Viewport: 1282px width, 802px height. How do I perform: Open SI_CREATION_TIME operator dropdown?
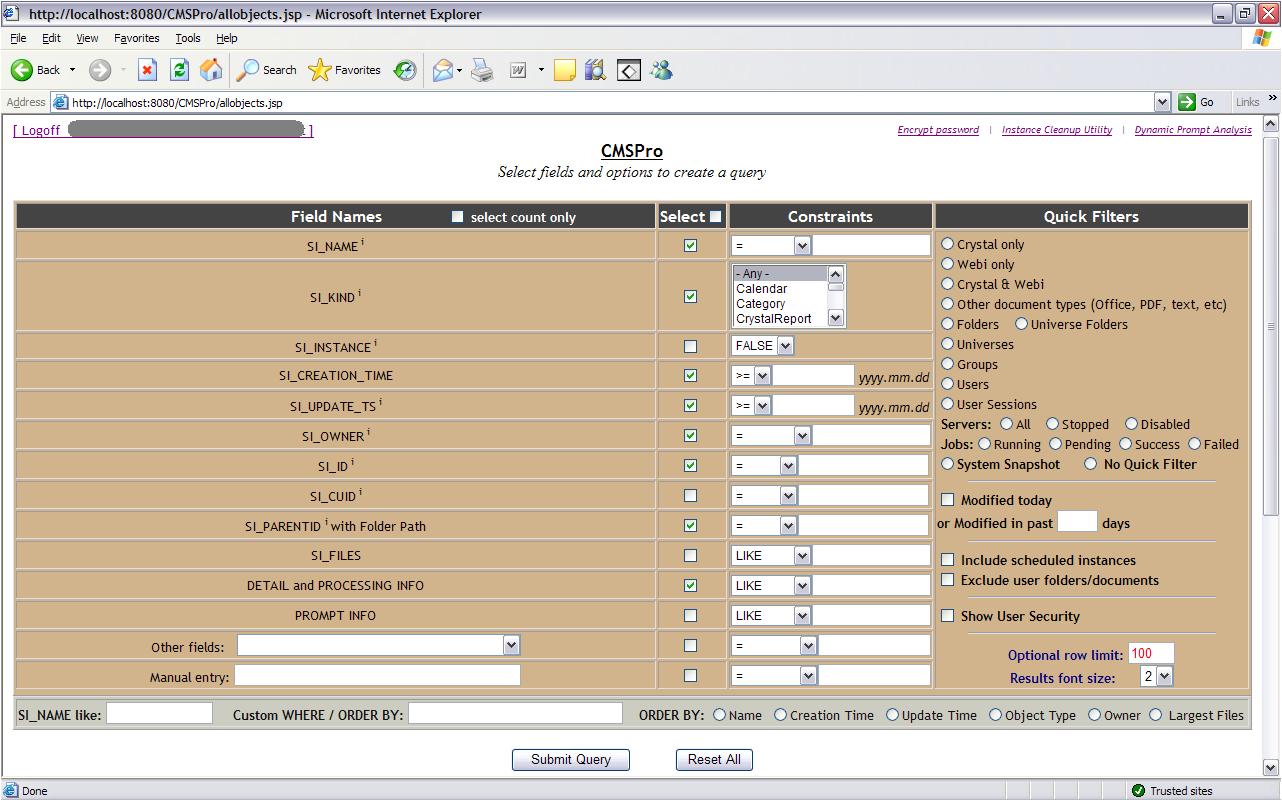[x=751, y=376]
